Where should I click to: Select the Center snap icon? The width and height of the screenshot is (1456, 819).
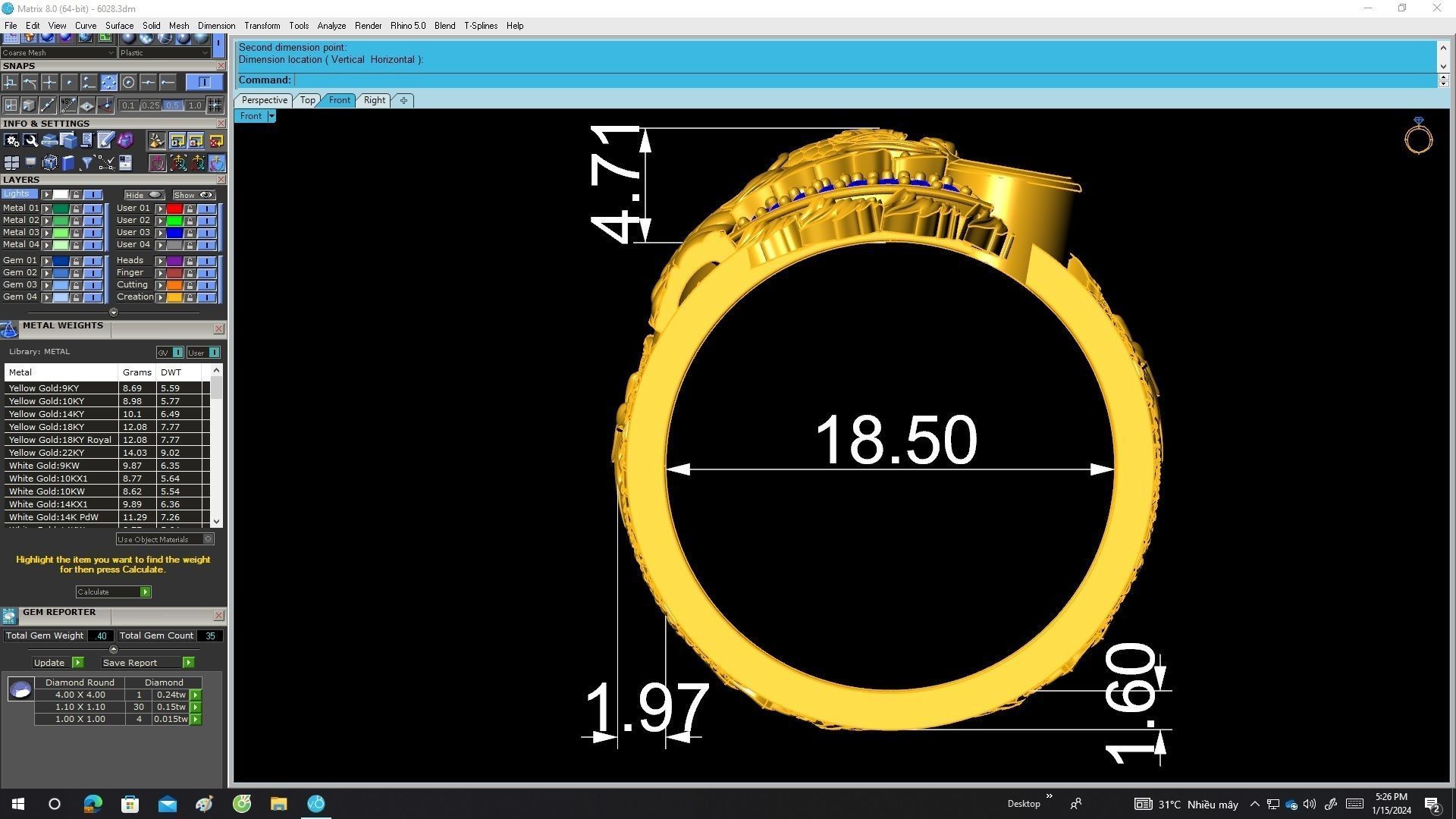click(128, 82)
